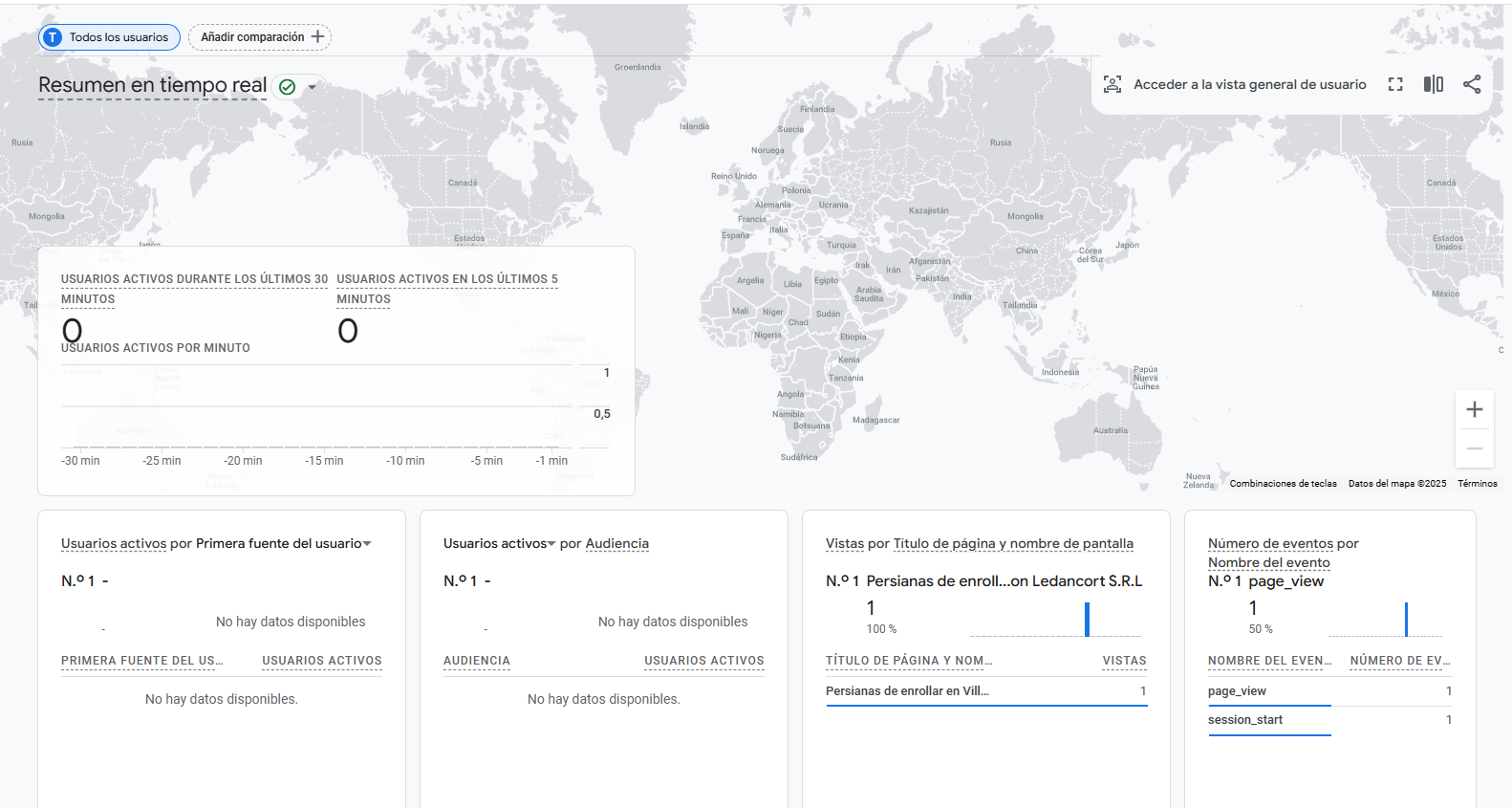Viewport: 1512px width, 808px height.
Task: Open the compare view columns icon
Action: point(1434,84)
